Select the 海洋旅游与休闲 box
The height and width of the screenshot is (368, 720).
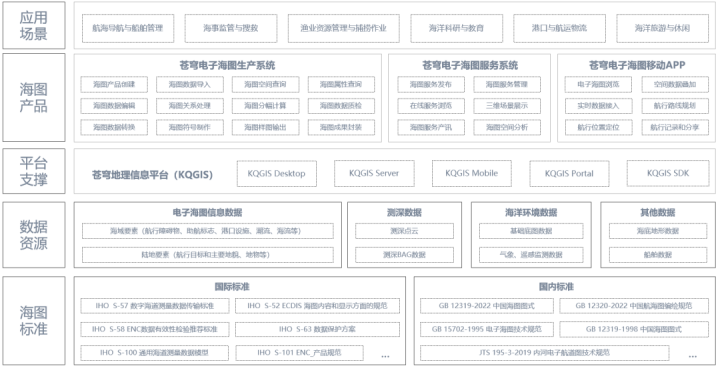(662, 28)
